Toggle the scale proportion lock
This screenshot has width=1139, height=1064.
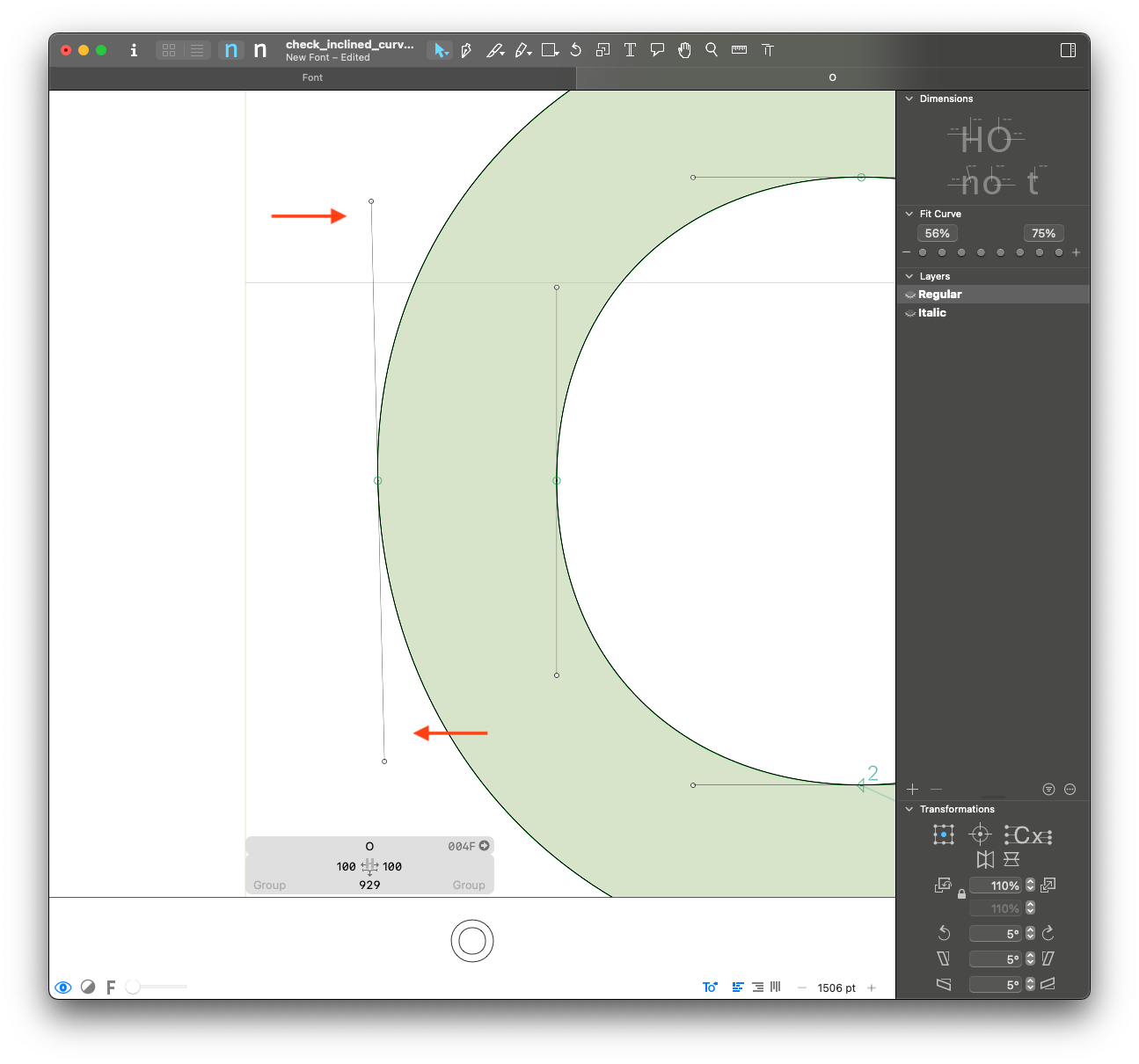coord(961,894)
